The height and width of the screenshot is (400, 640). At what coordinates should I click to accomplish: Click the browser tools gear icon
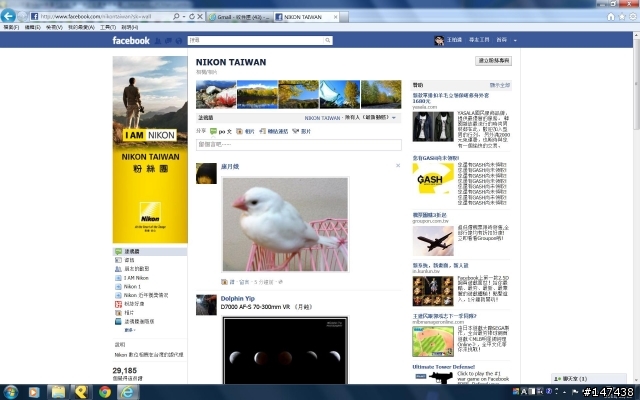click(633, 17)
